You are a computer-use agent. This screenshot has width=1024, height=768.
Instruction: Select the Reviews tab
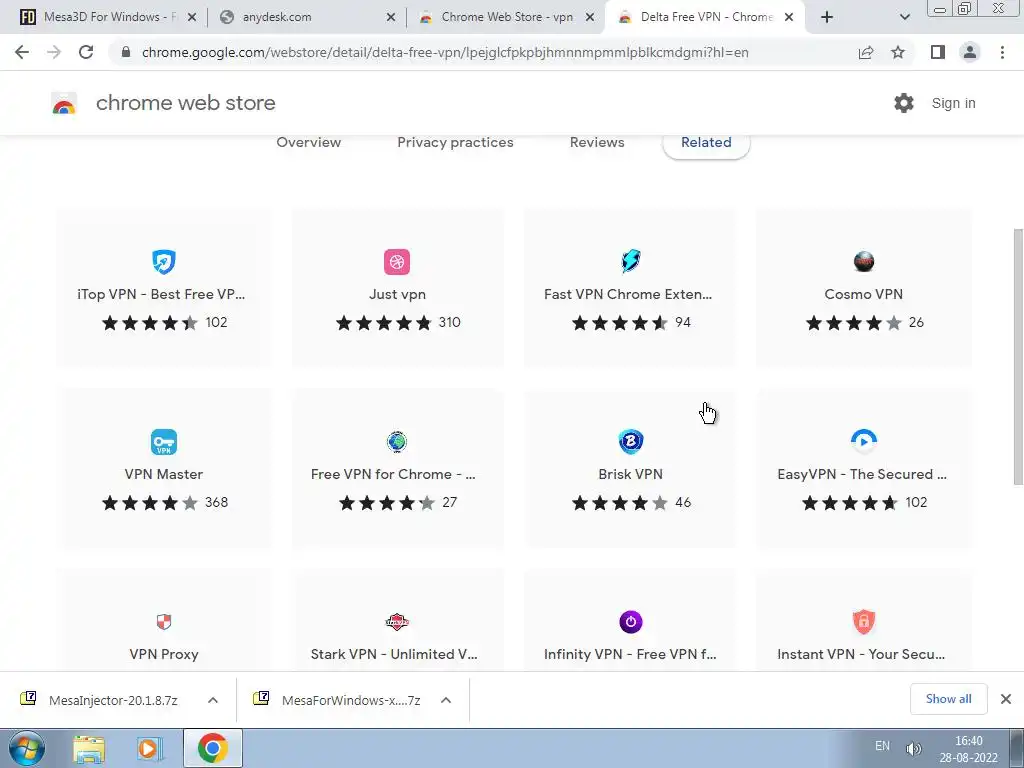(597, 142)
